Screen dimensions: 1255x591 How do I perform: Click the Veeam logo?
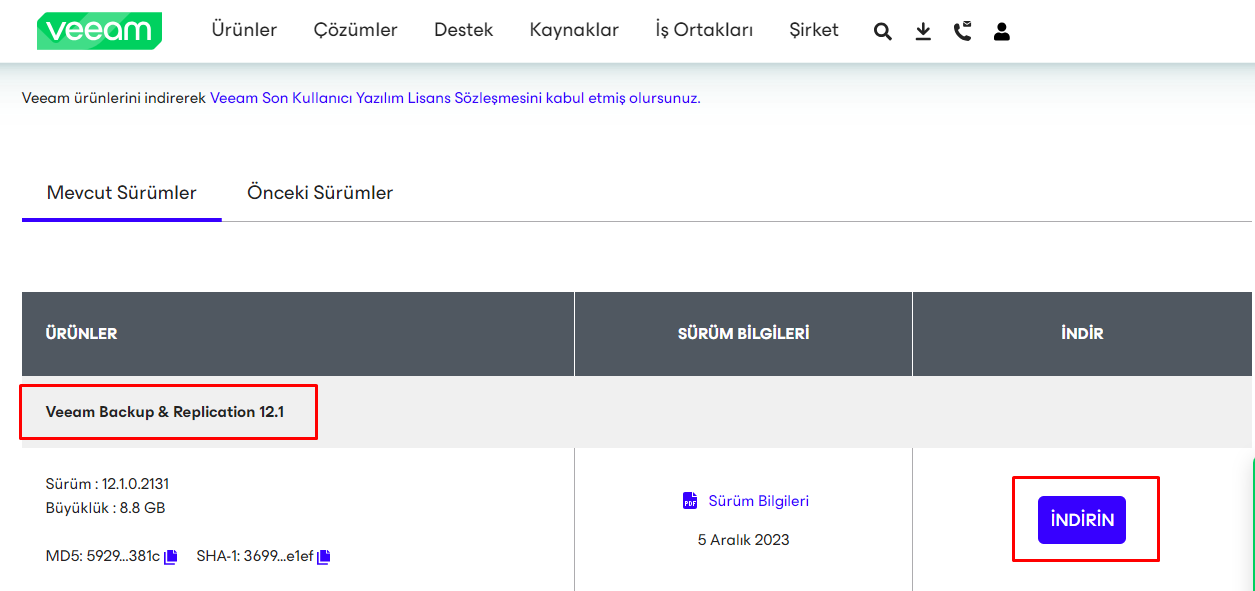[99, 31]
